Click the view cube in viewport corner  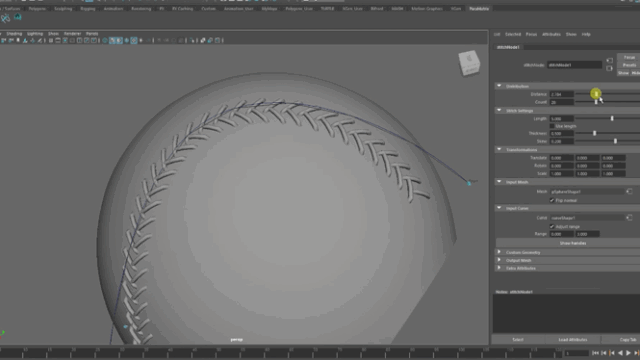(x=469, y=62)
